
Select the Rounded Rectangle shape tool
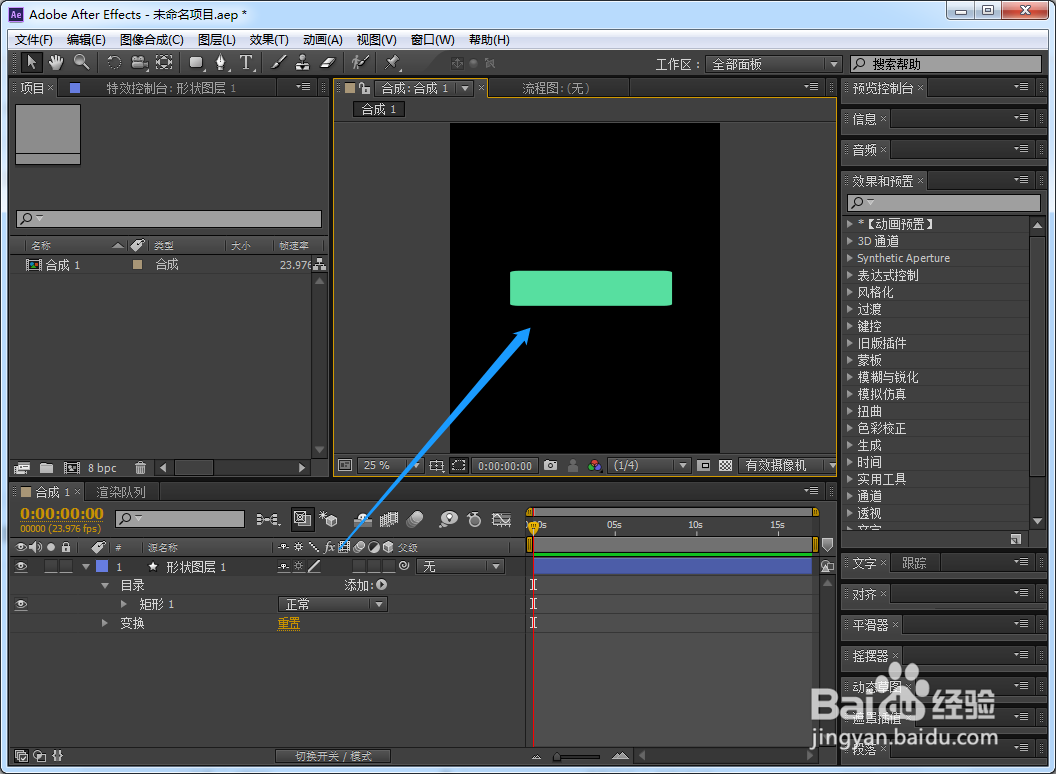[x=196, y=63]
